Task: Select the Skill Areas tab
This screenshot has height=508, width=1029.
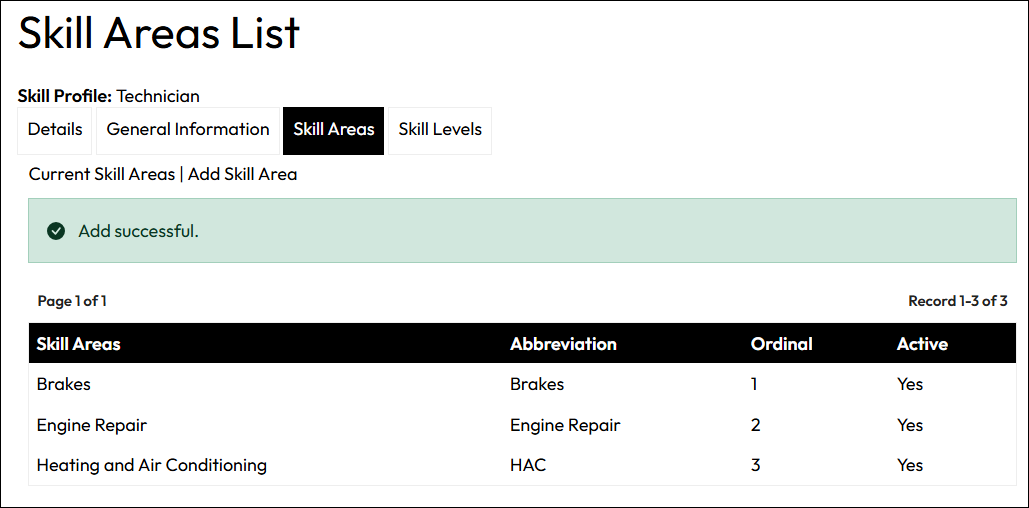Action: 334,130
